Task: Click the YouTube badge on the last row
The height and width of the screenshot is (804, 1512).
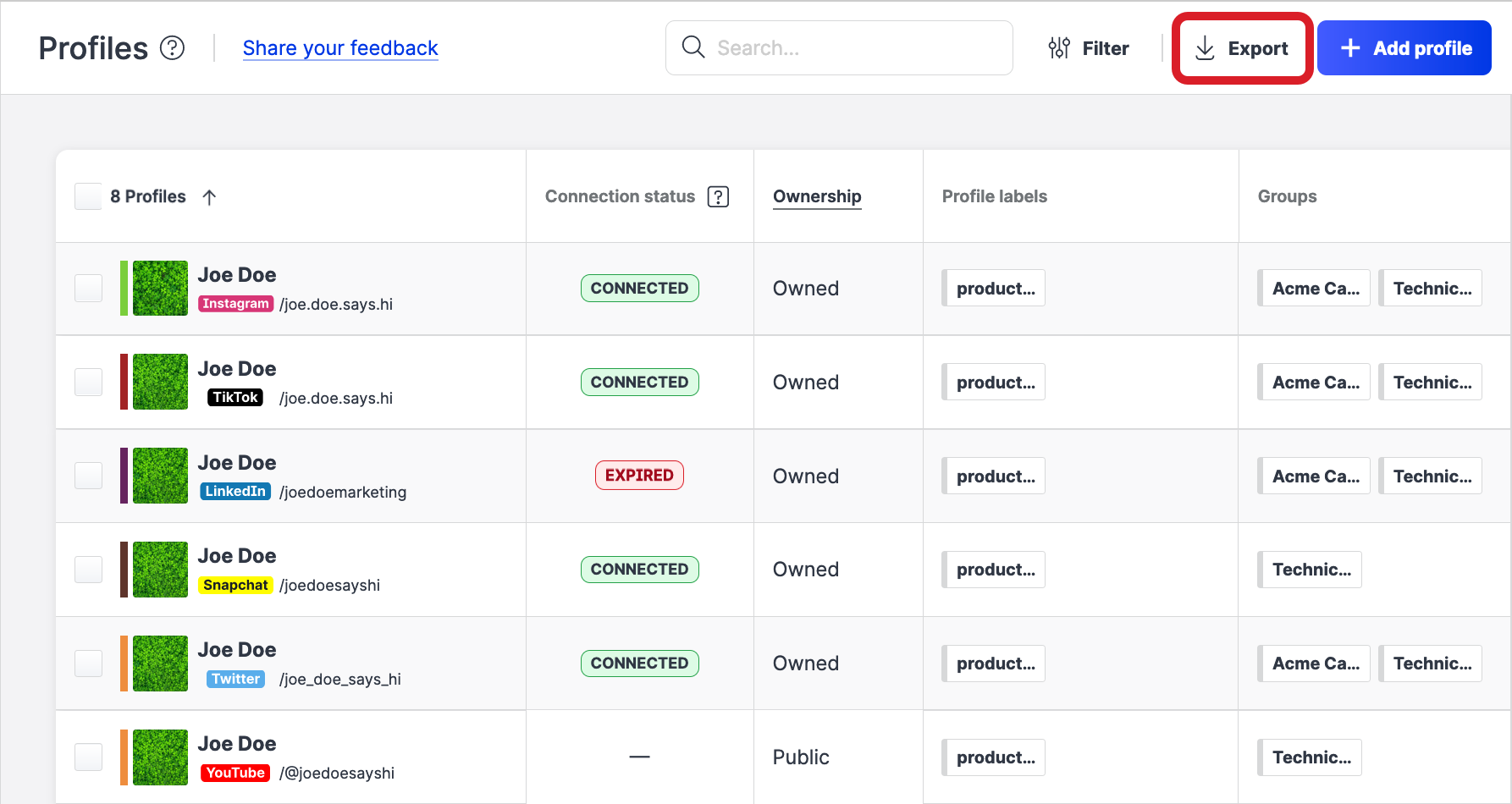Action: (x=235, y=772)
